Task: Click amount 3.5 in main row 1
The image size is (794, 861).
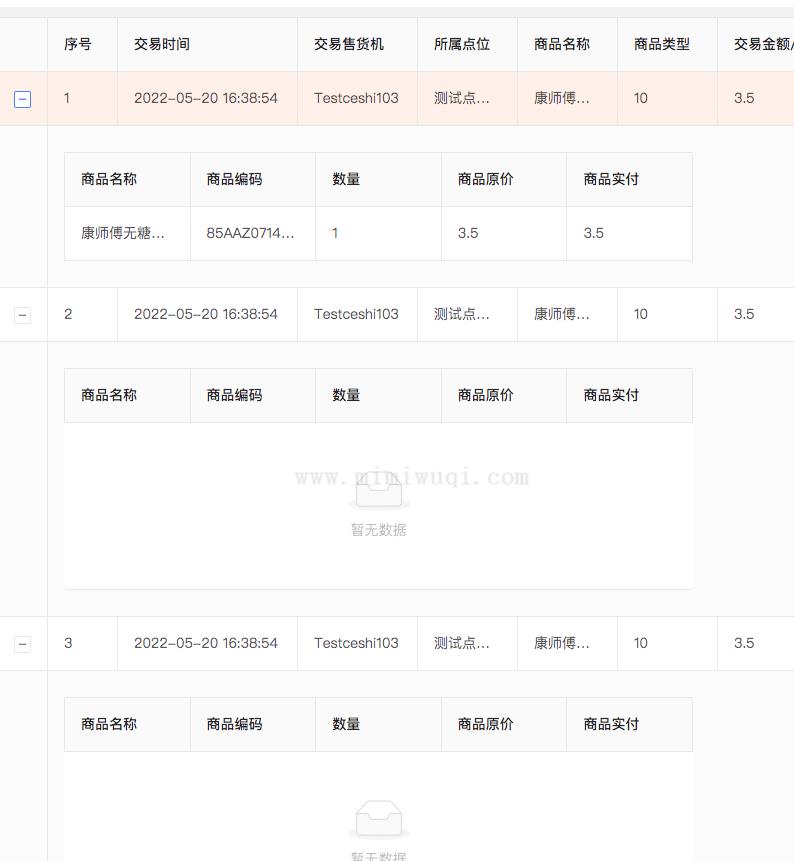Action: pyautogui.click(x=744, y=98)
